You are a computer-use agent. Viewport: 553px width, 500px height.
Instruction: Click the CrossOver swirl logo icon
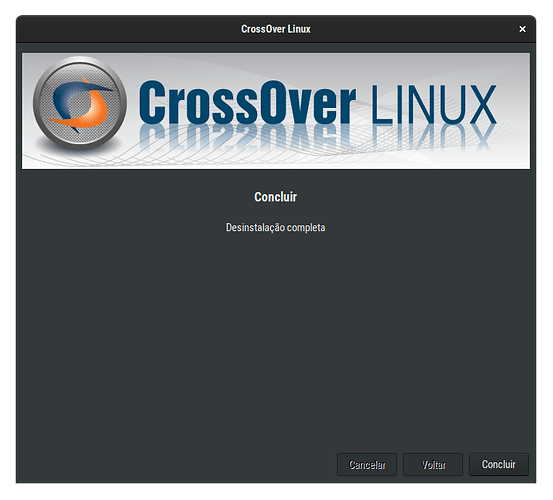tap(80, 103)
